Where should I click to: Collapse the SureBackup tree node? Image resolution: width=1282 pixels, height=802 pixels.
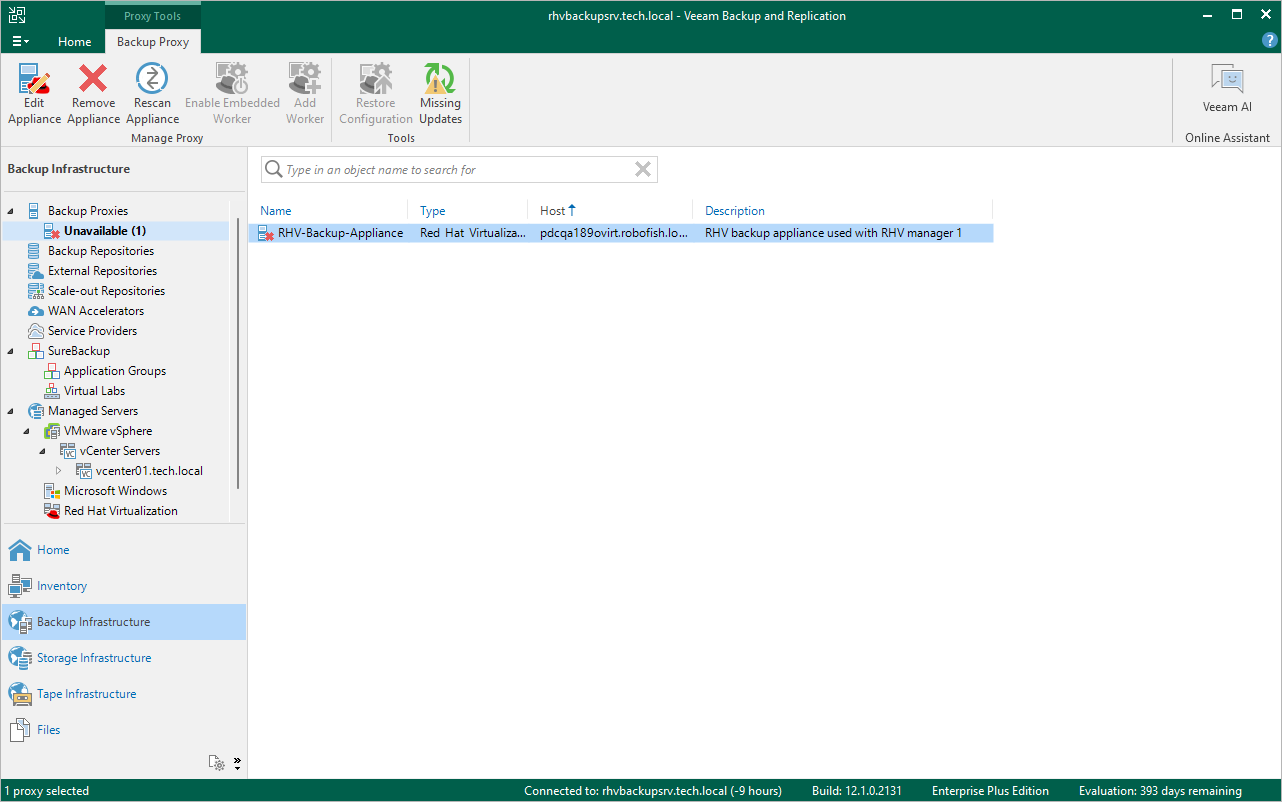pos(11,351)
